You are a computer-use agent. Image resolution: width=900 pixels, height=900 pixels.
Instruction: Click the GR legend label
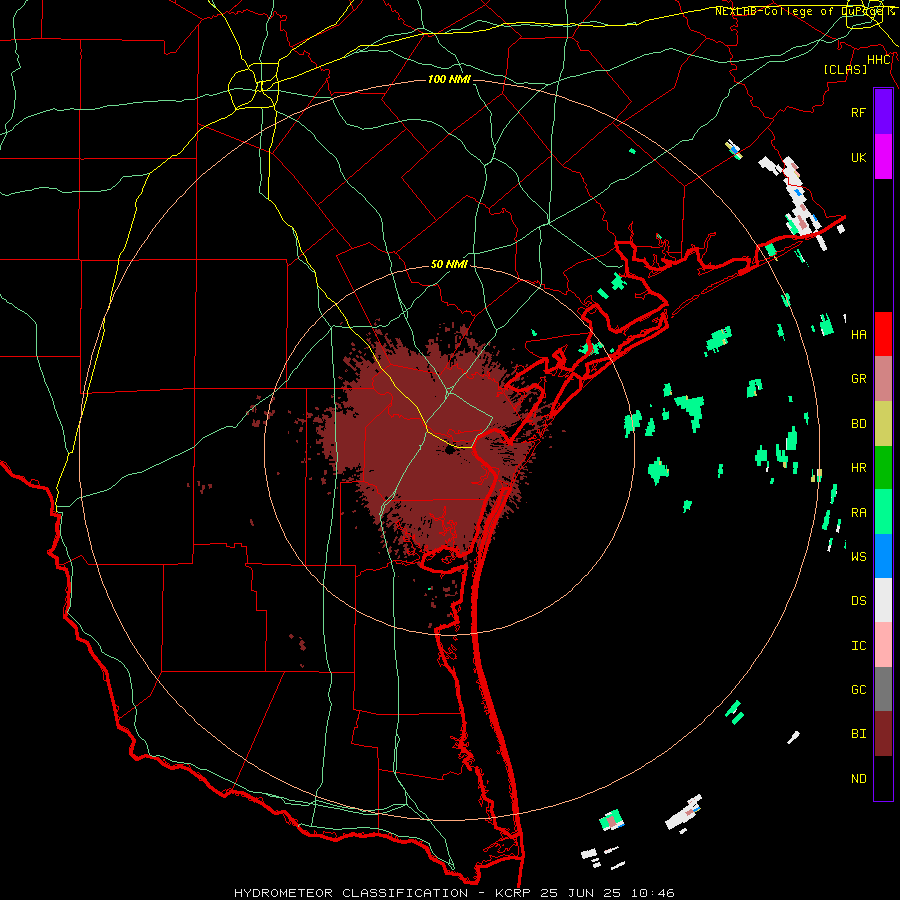pos(858,379)
